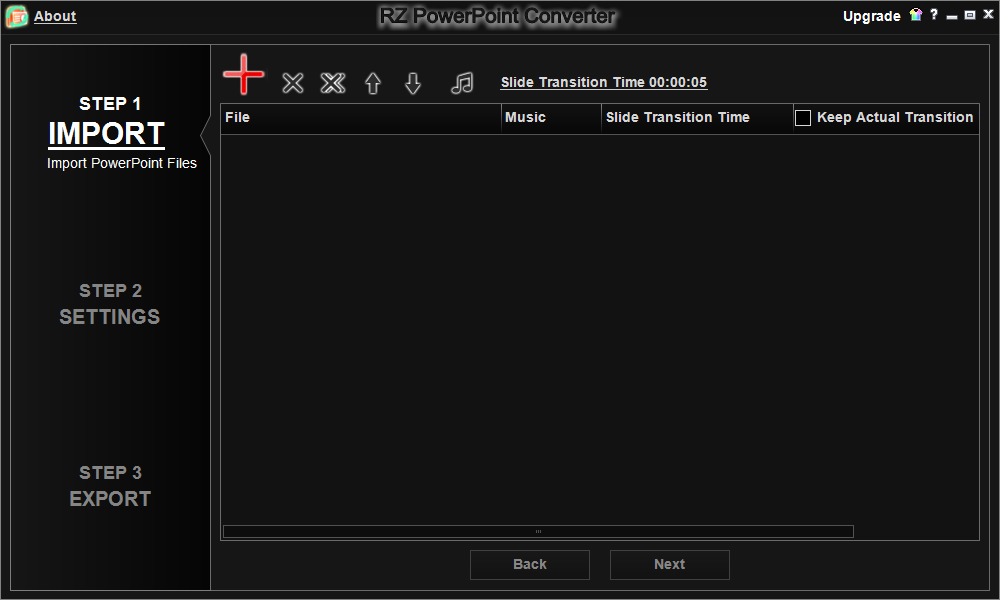Remove selected file with single X icon
Image resolution: width=1000 pixels, height=600 pixels.
(293, 83)
